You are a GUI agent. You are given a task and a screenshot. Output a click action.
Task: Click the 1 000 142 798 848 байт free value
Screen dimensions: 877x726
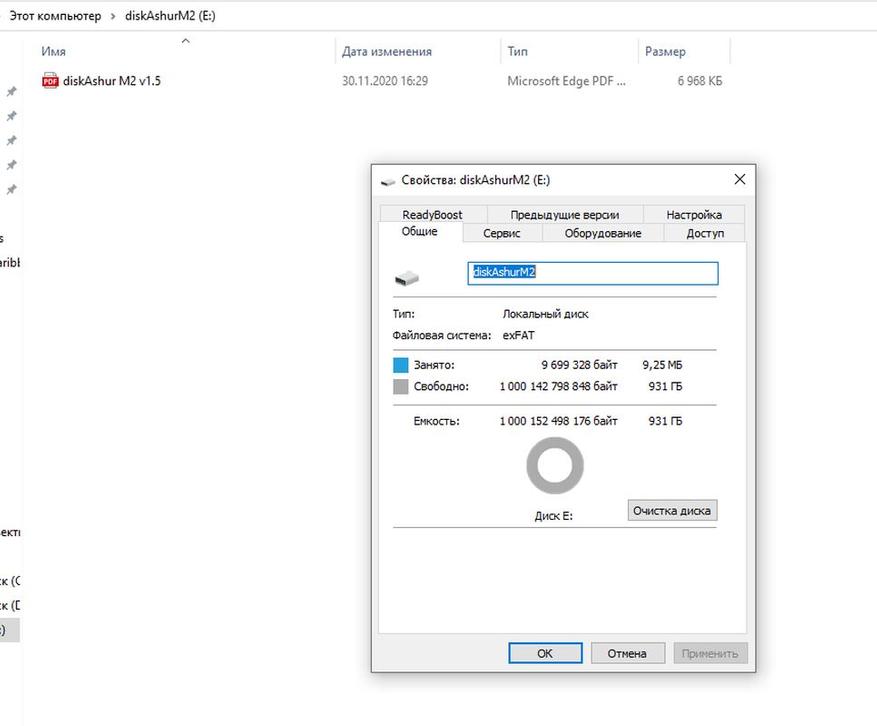558,386
